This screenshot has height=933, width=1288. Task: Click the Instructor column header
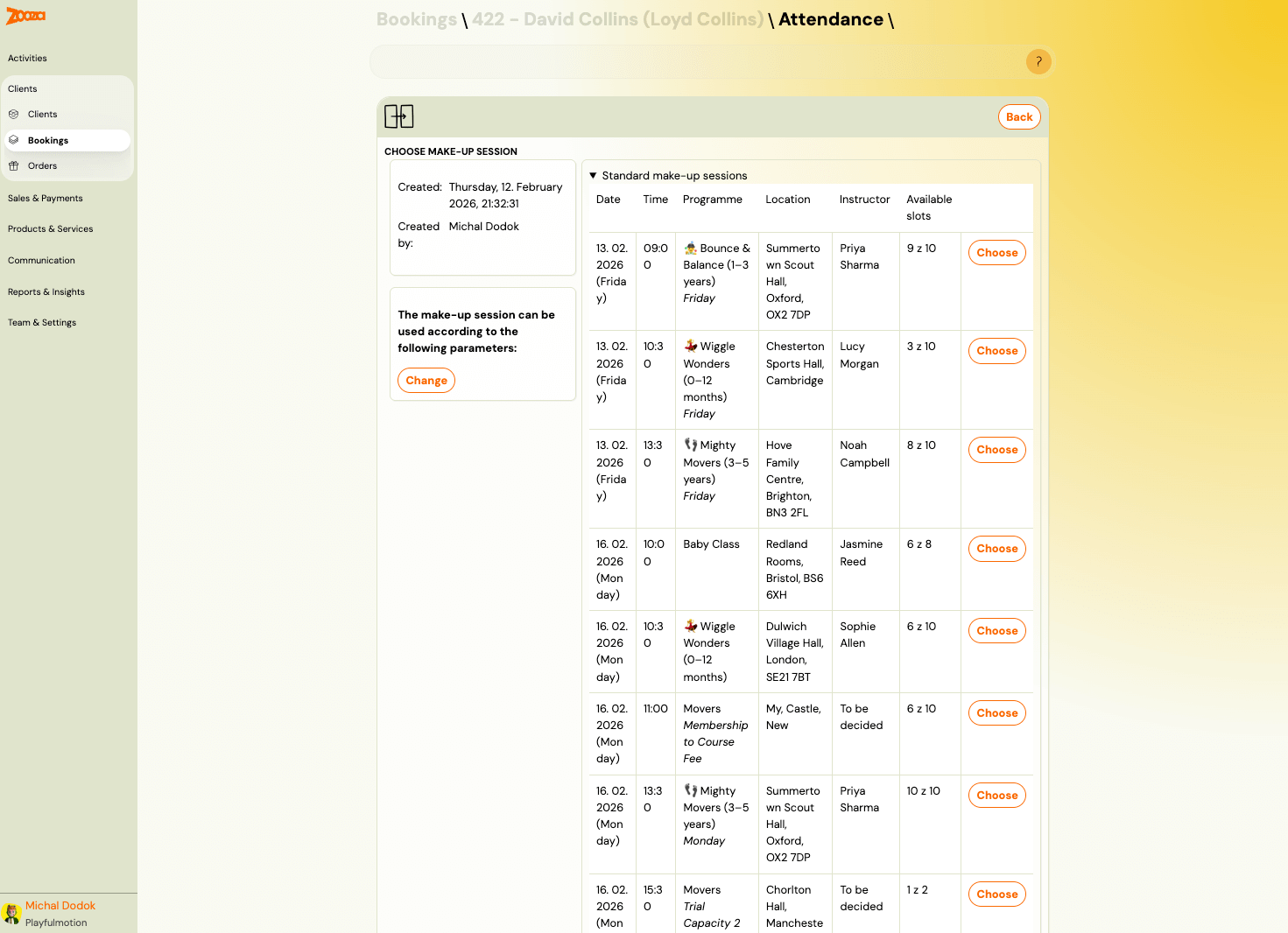pos(865,200)
